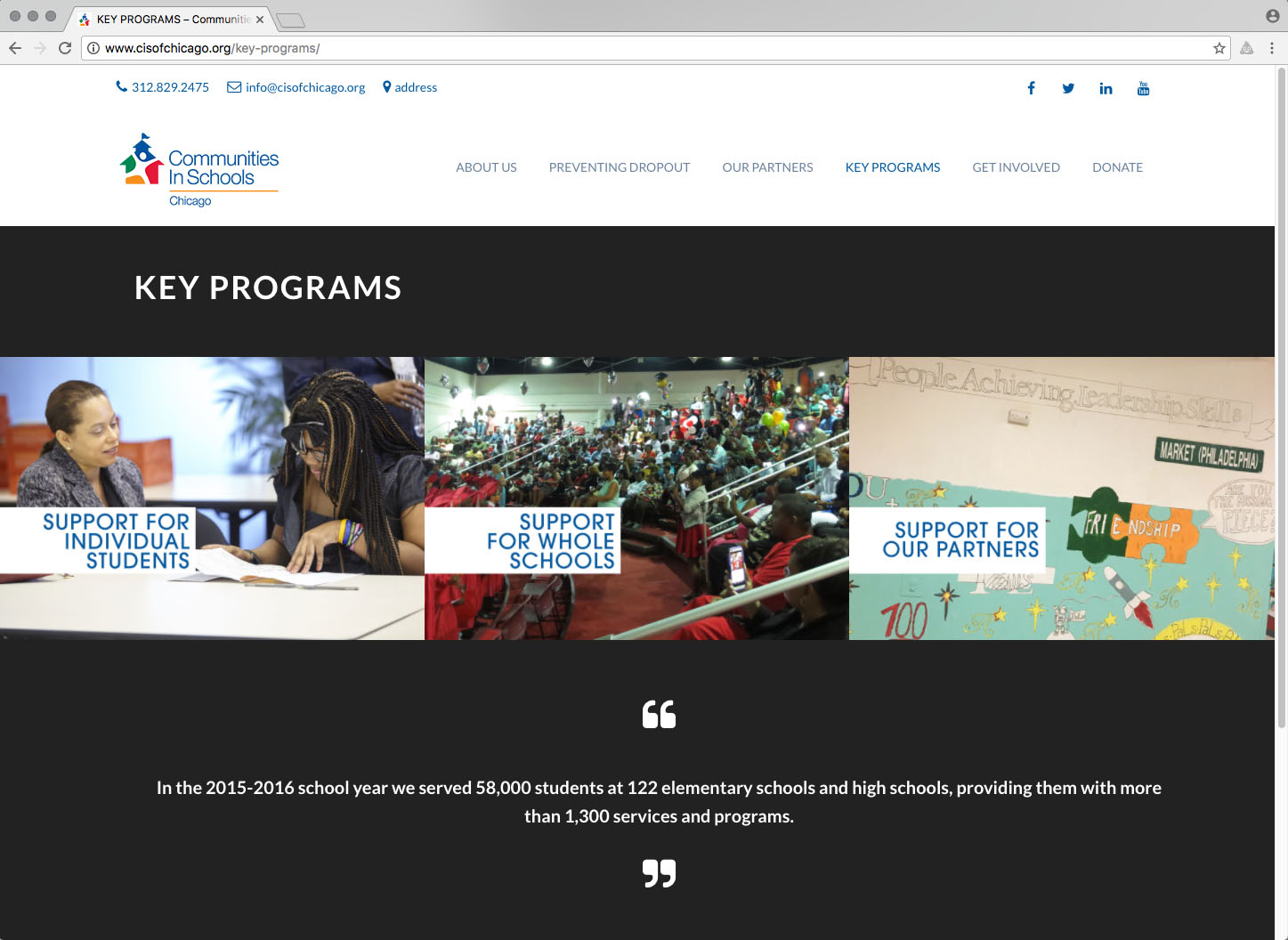Image resolution: width=1288 pixels, height=940 pixels.
Task: Open the LinkedIn social icon
Action: [x=1106, y=88]
